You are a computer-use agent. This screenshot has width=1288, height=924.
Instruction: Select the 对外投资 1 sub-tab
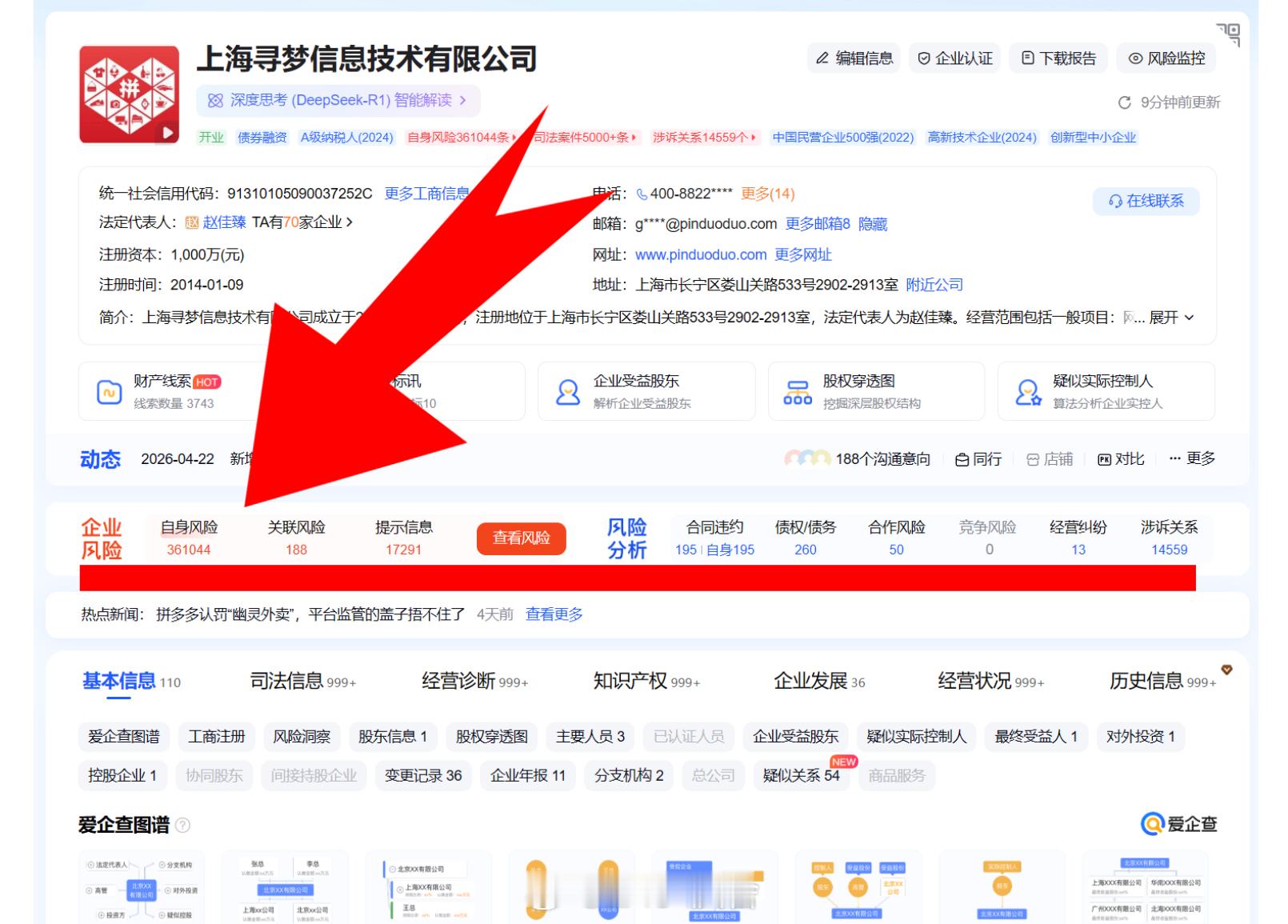tap(1141, 737)
